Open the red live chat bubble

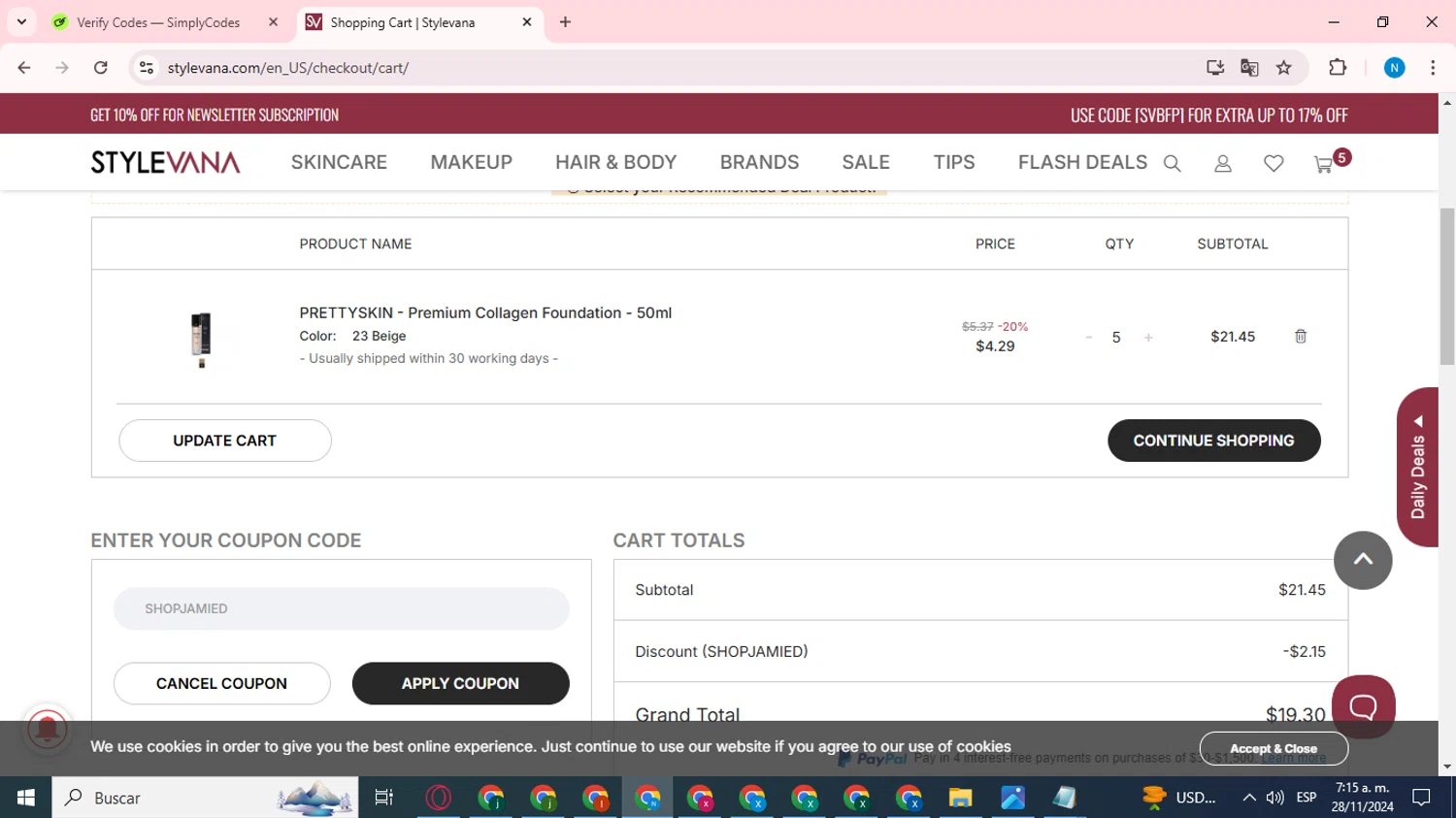[x=1363, y=706]
